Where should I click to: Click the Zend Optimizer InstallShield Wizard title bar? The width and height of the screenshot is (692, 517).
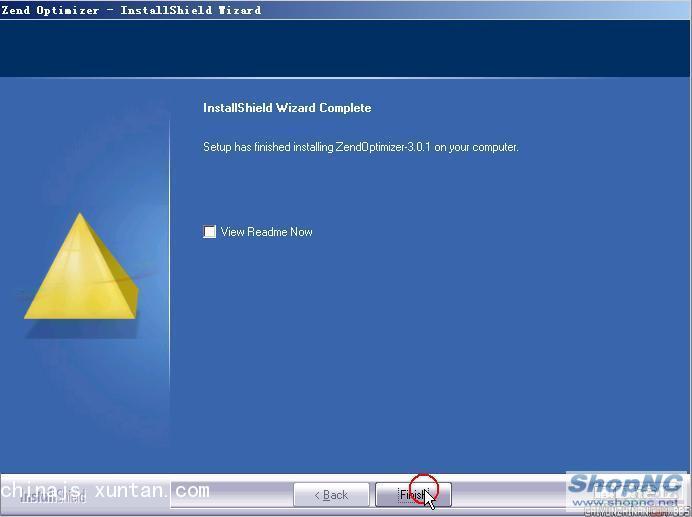click(x=346, y=10)
